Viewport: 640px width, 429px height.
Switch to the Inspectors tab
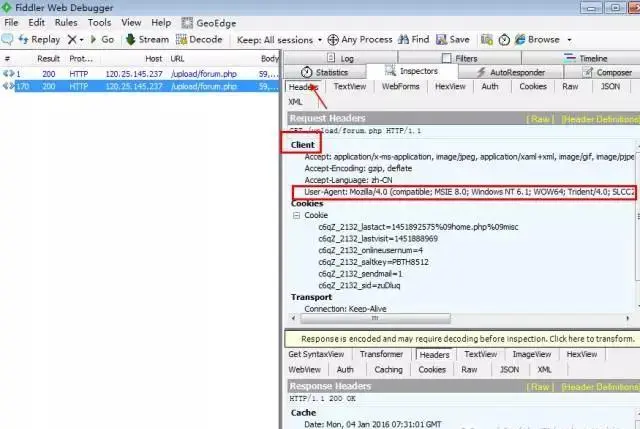[411, 71]
